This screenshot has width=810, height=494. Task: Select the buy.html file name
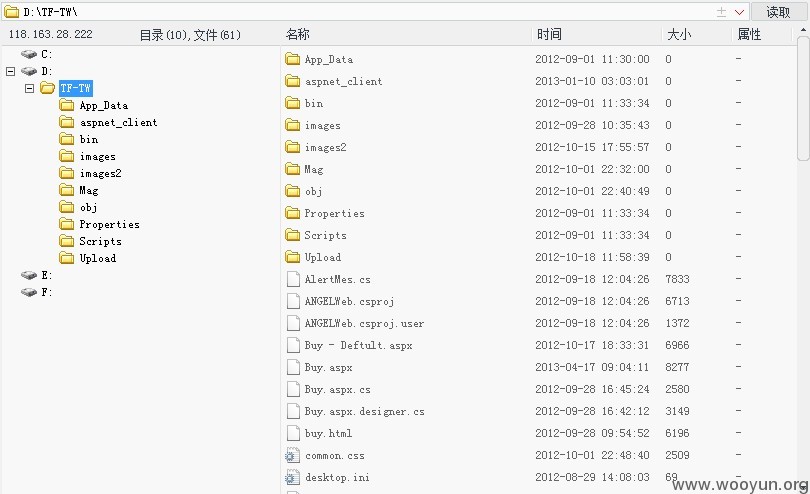(328, 434)
